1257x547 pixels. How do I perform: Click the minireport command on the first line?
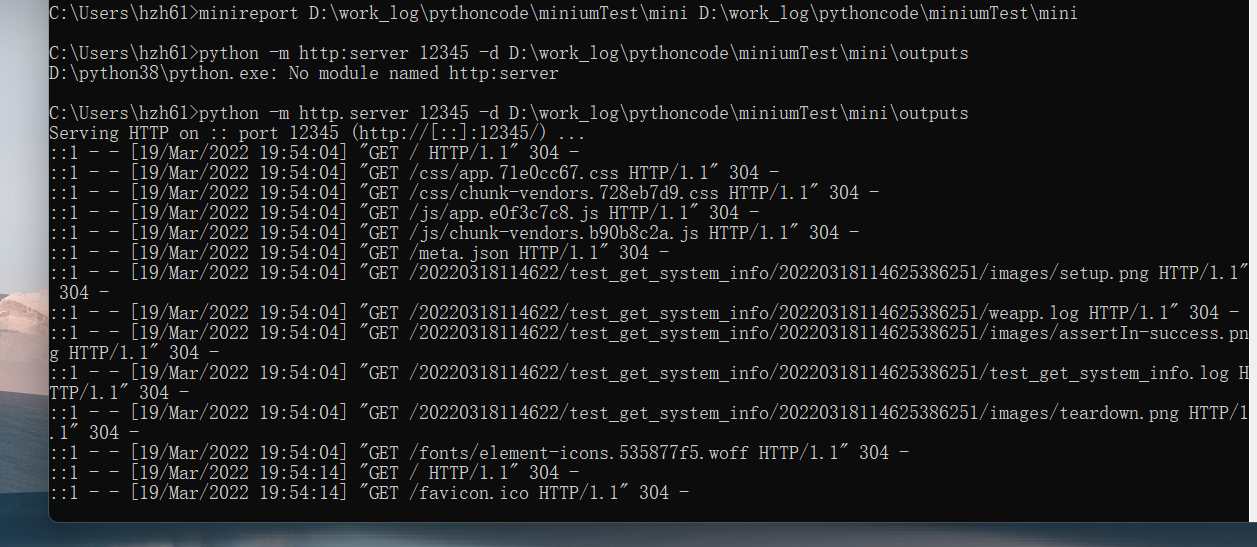563,13
